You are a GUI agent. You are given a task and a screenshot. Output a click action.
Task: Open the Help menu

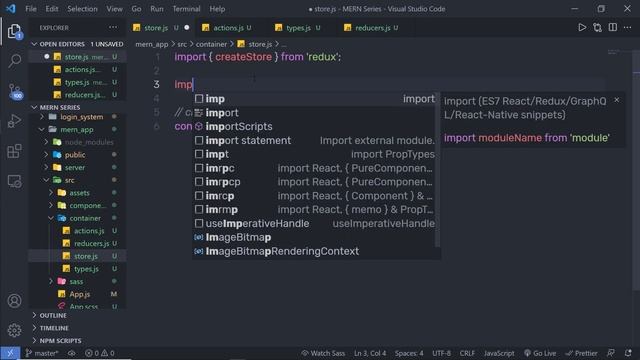click(x=217, y=9)
